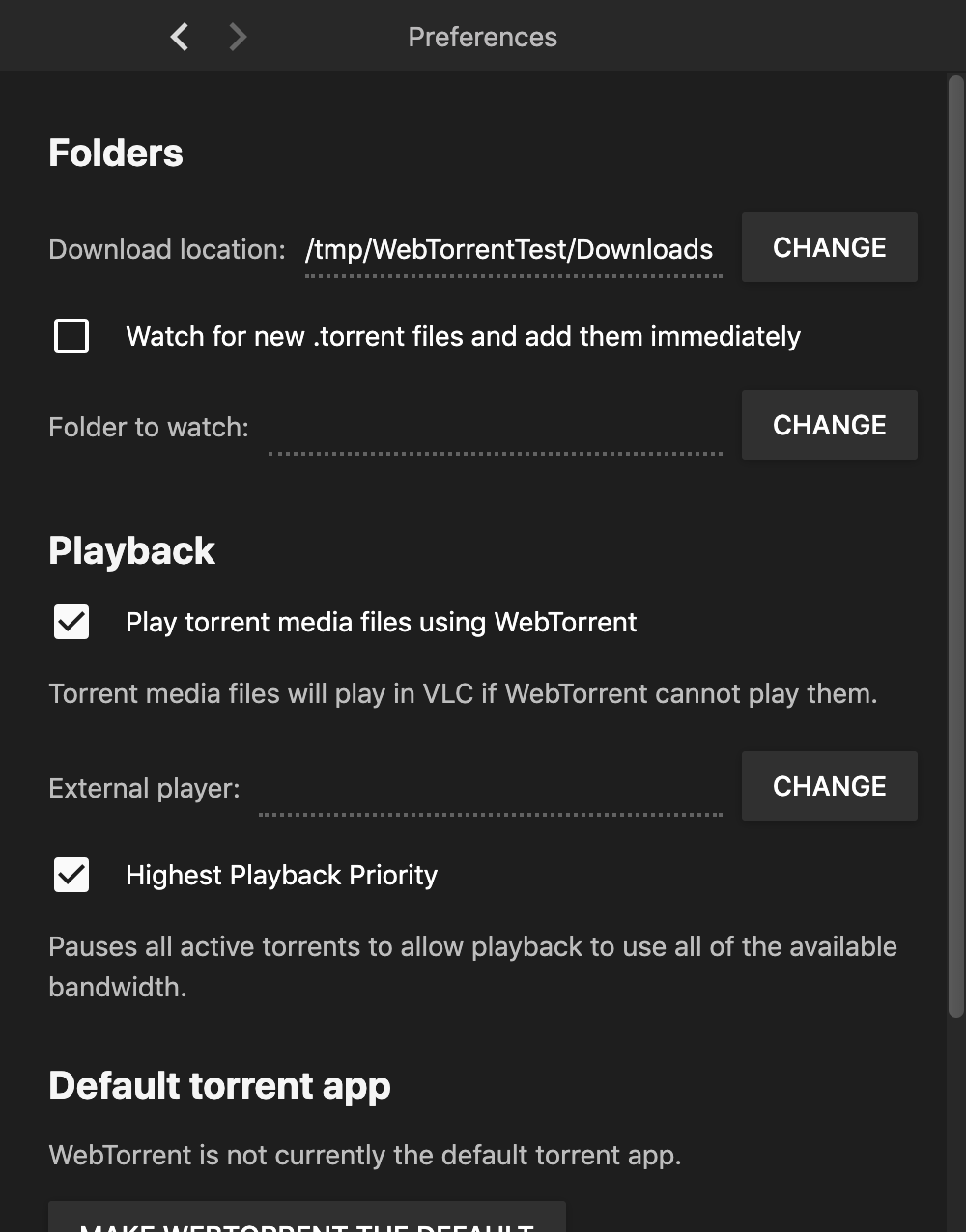
Task: Click the VLC fallback description text
Action: [463, 693]
